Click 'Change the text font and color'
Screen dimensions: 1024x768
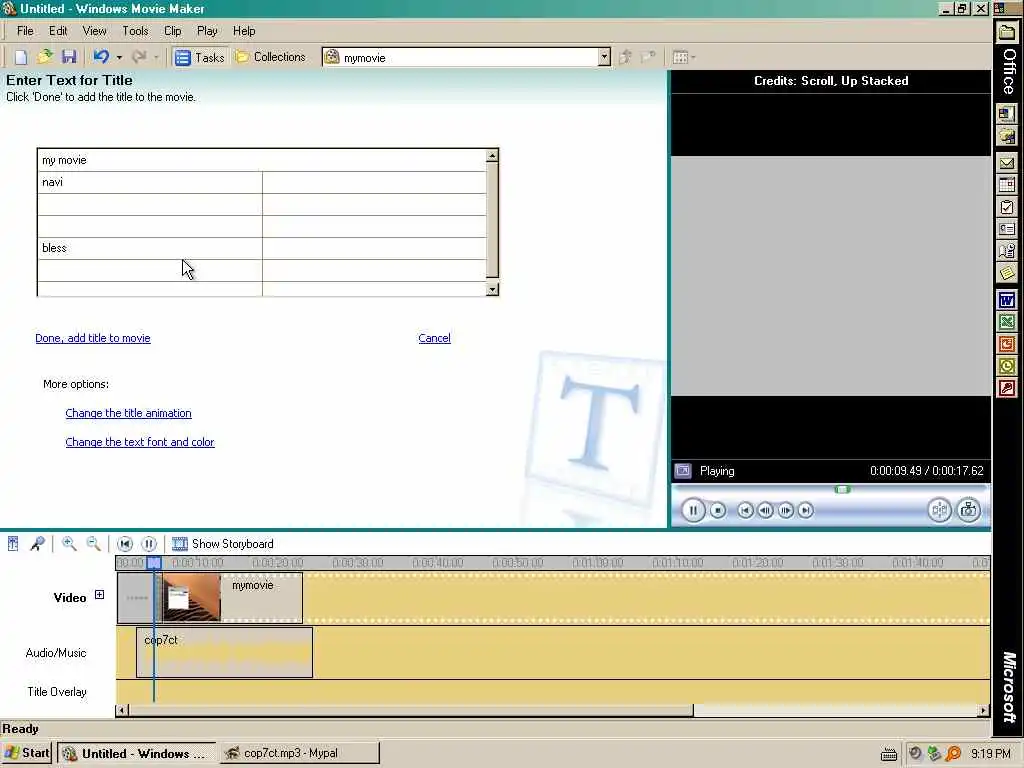coord(140,442)
